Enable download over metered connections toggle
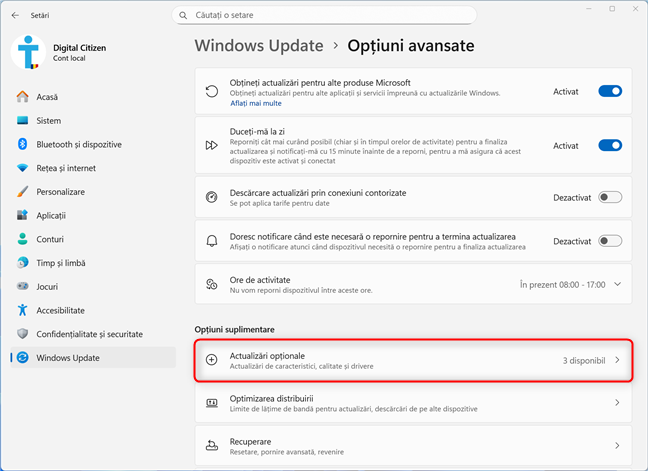The image size is (648, 471). tap(610, 197)
